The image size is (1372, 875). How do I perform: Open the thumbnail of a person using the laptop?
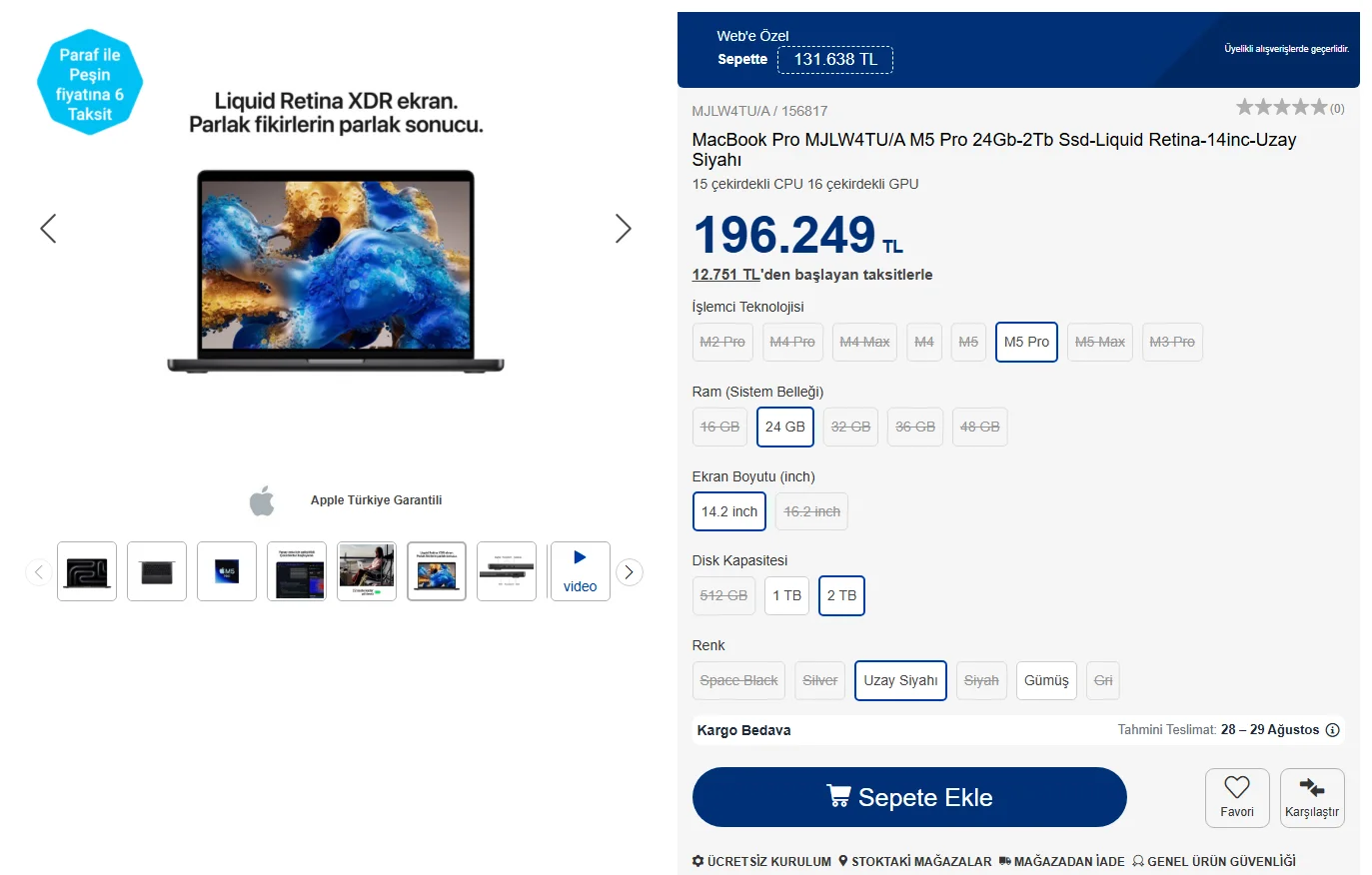pos(367,571)
